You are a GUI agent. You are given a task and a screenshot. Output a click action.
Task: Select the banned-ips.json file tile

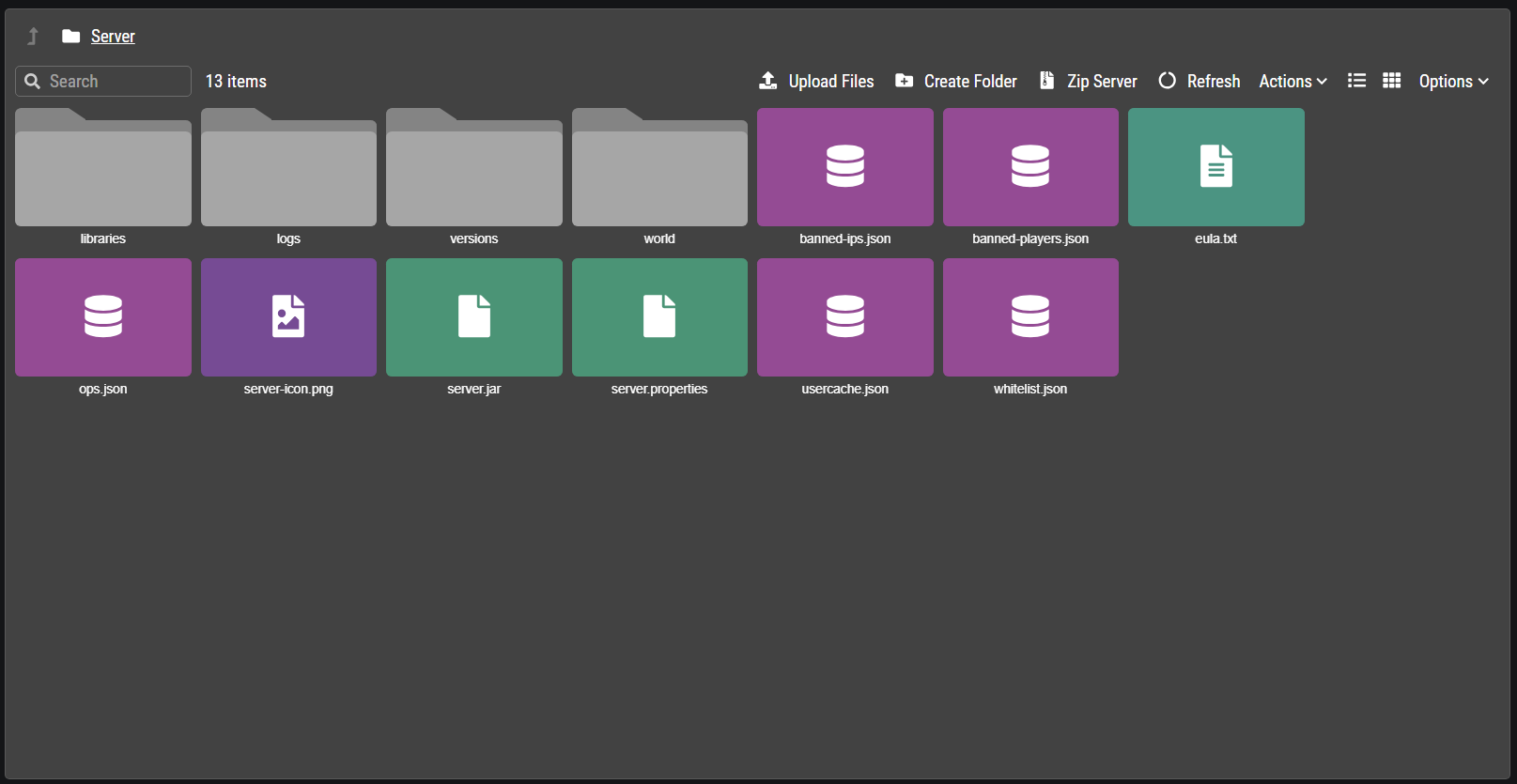pyautogui.click(x=845, y=167)
